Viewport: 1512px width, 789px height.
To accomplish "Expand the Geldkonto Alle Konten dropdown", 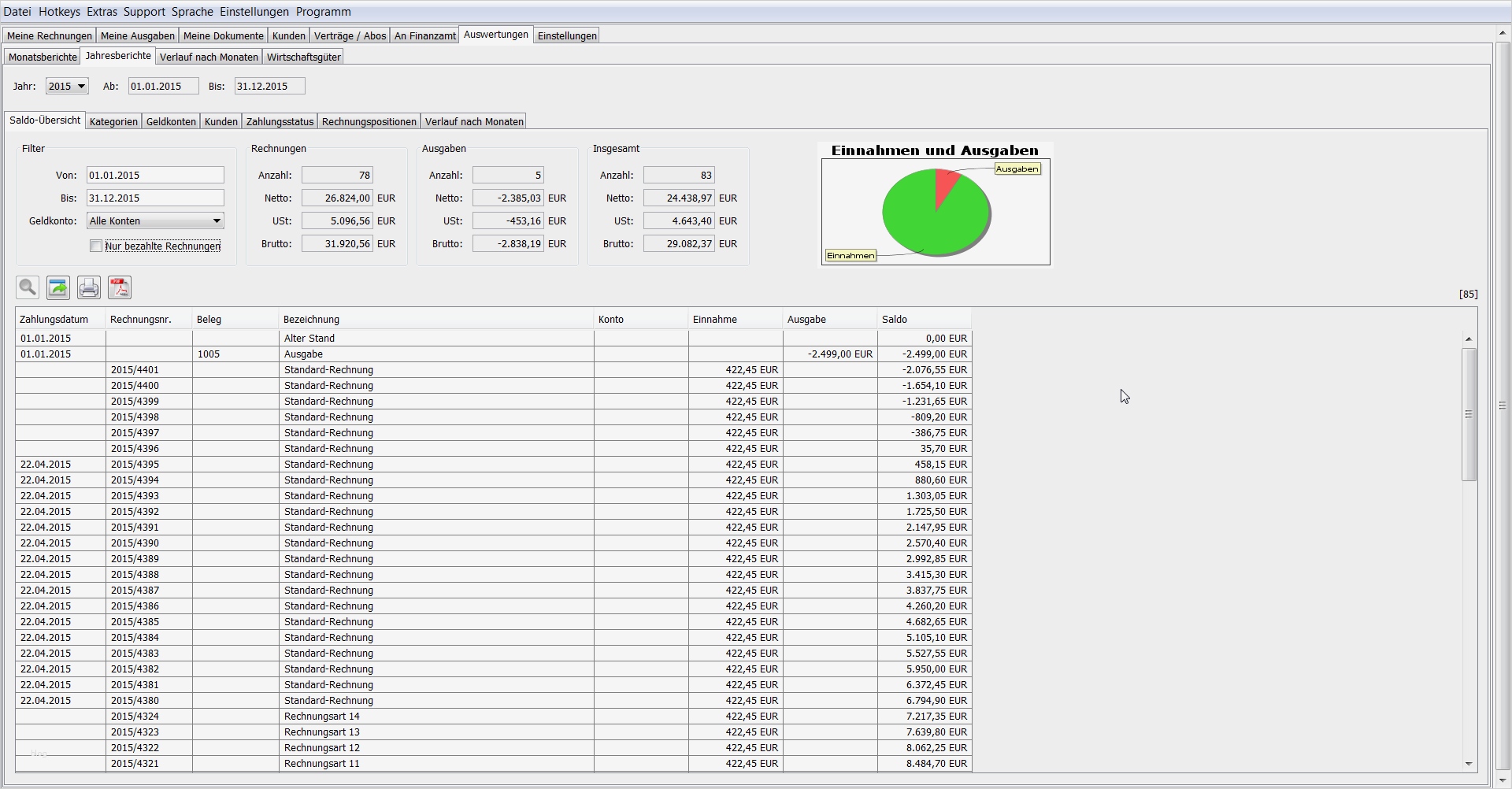I will [x=155, y=221].
